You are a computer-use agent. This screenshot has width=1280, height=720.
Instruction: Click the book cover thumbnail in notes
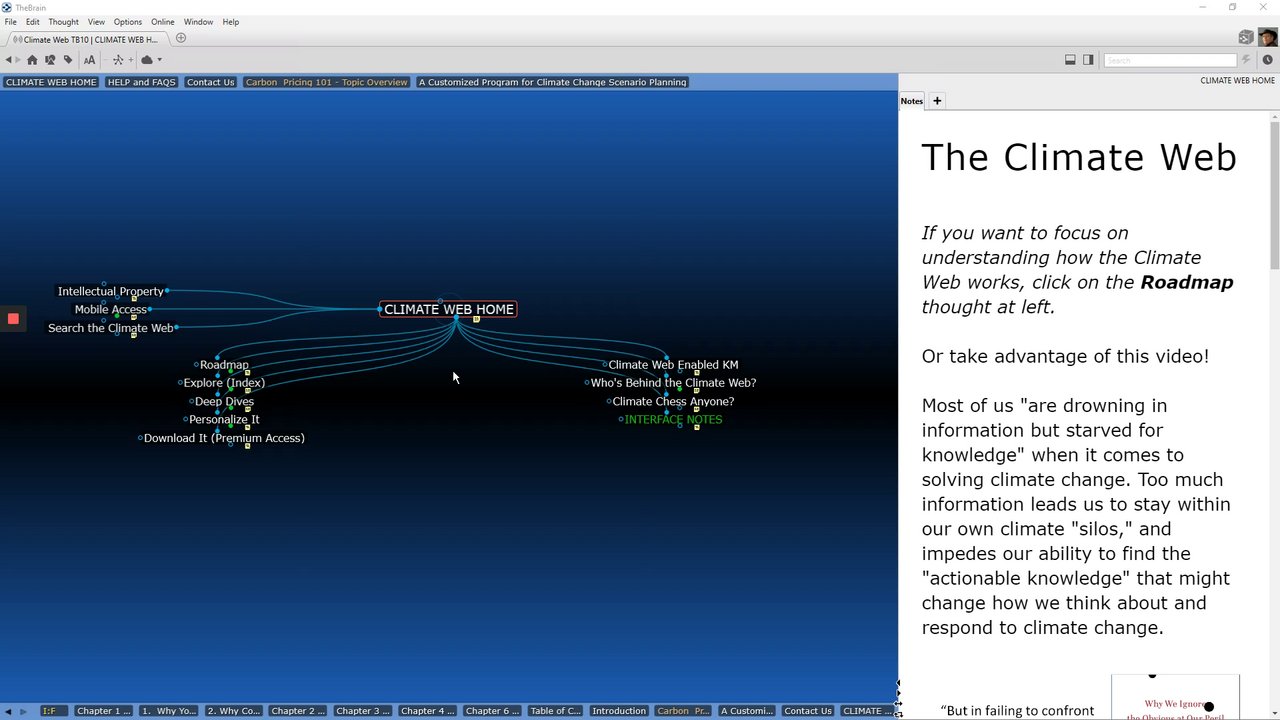point(1175,698)
